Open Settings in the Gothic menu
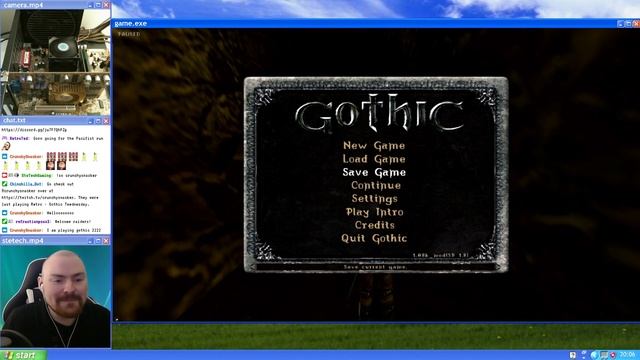The width and height of the screenshot is (640, 360). click(375, 199)
